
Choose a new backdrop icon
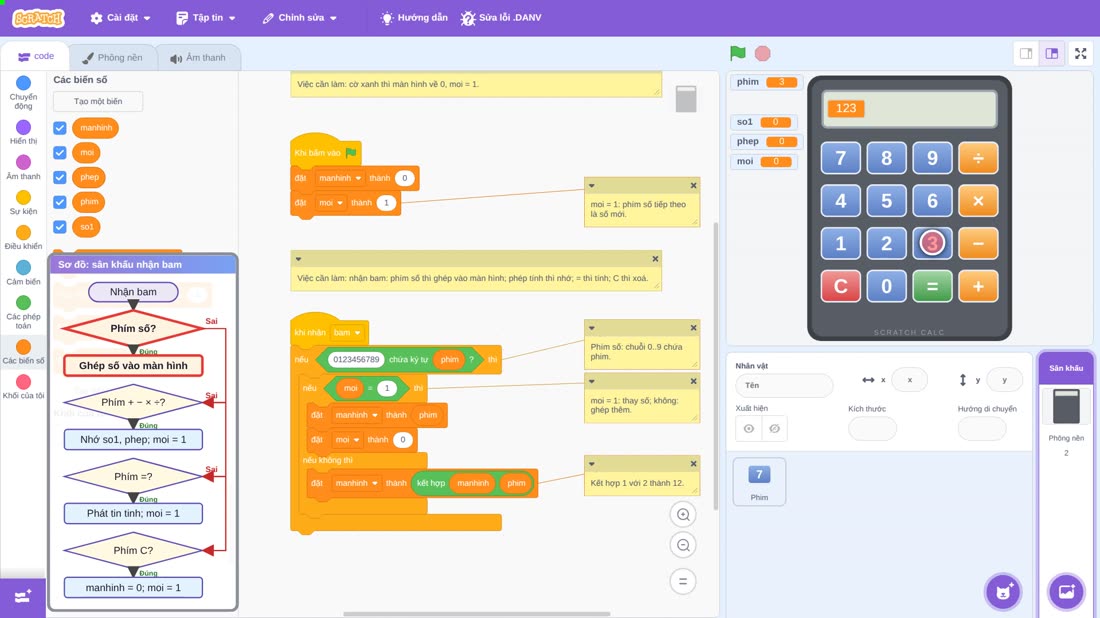click(x=1066, y=591)
